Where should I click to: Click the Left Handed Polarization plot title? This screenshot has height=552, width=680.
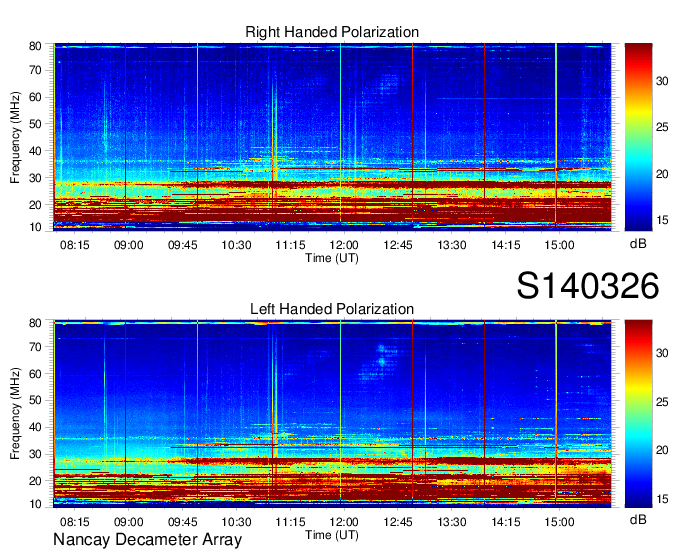click(x=332, y=309)
